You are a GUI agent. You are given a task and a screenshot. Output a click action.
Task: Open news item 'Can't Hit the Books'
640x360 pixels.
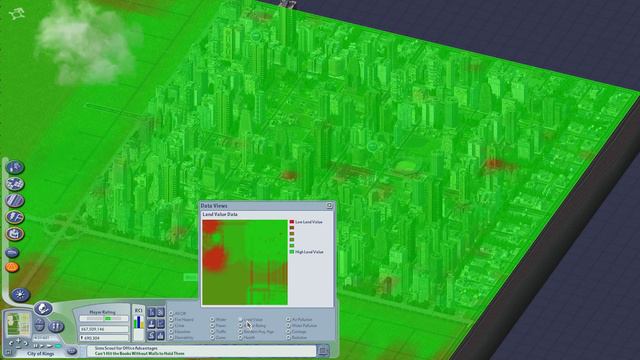(x=140, y=353)
